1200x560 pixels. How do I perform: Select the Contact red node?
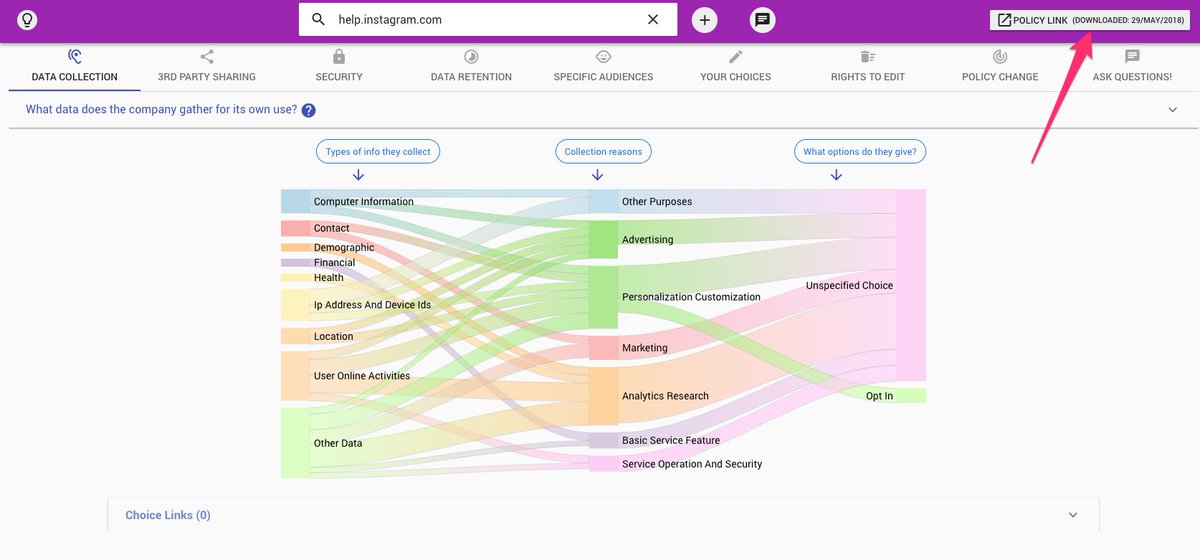[x=296, y=228]
